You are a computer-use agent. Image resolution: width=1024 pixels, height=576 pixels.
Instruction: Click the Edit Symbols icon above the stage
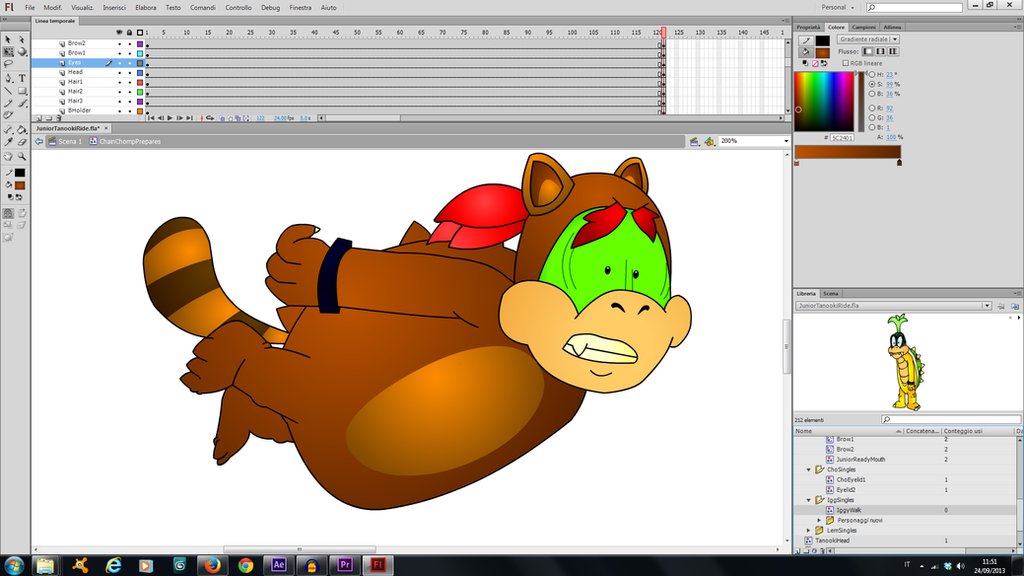coord(709,141)
